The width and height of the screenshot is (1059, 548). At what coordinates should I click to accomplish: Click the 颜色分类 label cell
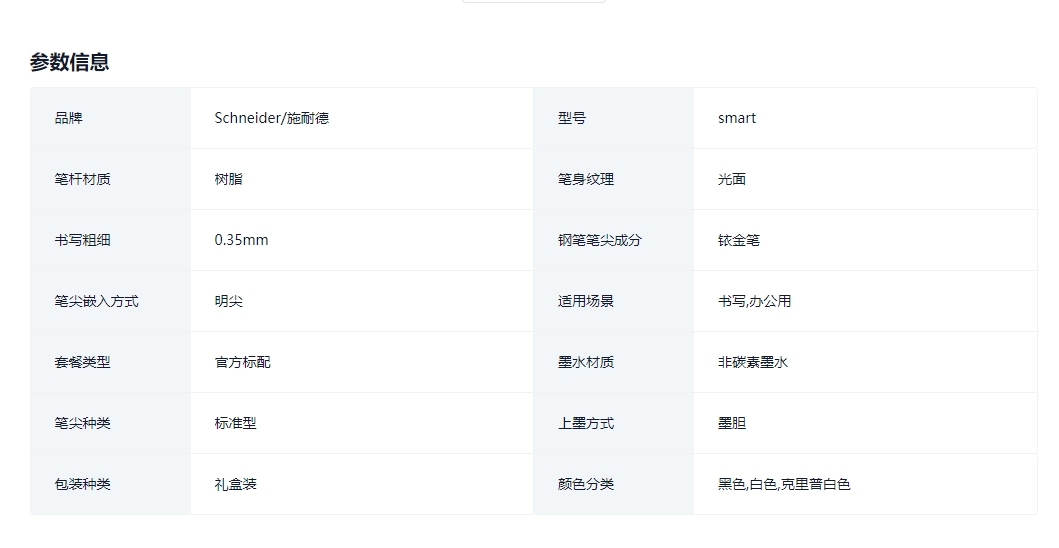(613, 484)
